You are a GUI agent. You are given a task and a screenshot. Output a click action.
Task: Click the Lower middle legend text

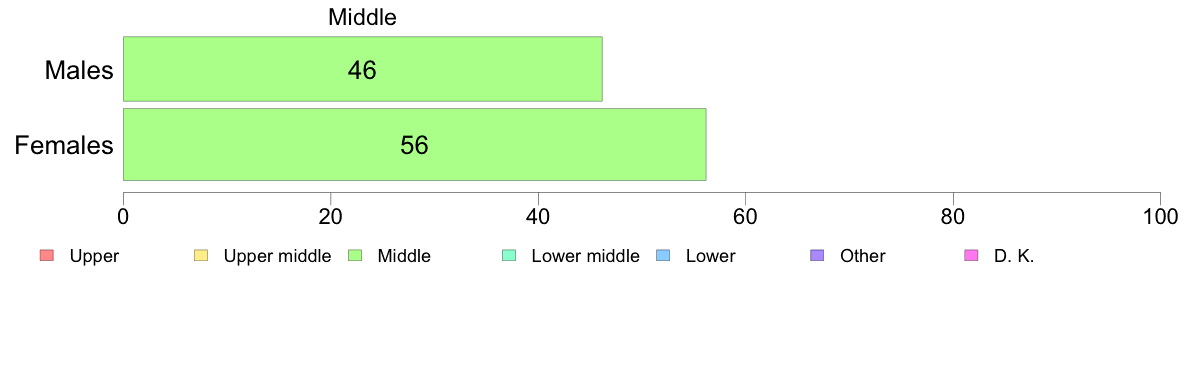point(586,256)
